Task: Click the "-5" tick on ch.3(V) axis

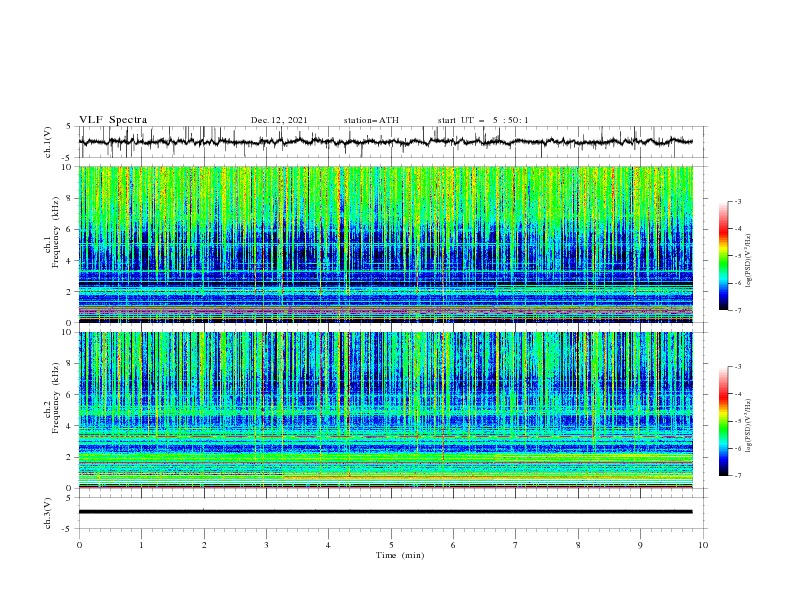Action: [x=68, y=529]
